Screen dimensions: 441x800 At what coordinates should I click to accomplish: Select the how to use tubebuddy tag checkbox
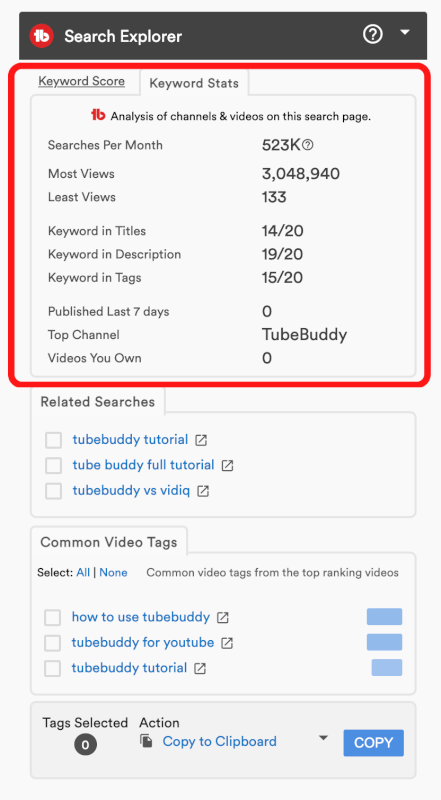click(x=53, y=617)
